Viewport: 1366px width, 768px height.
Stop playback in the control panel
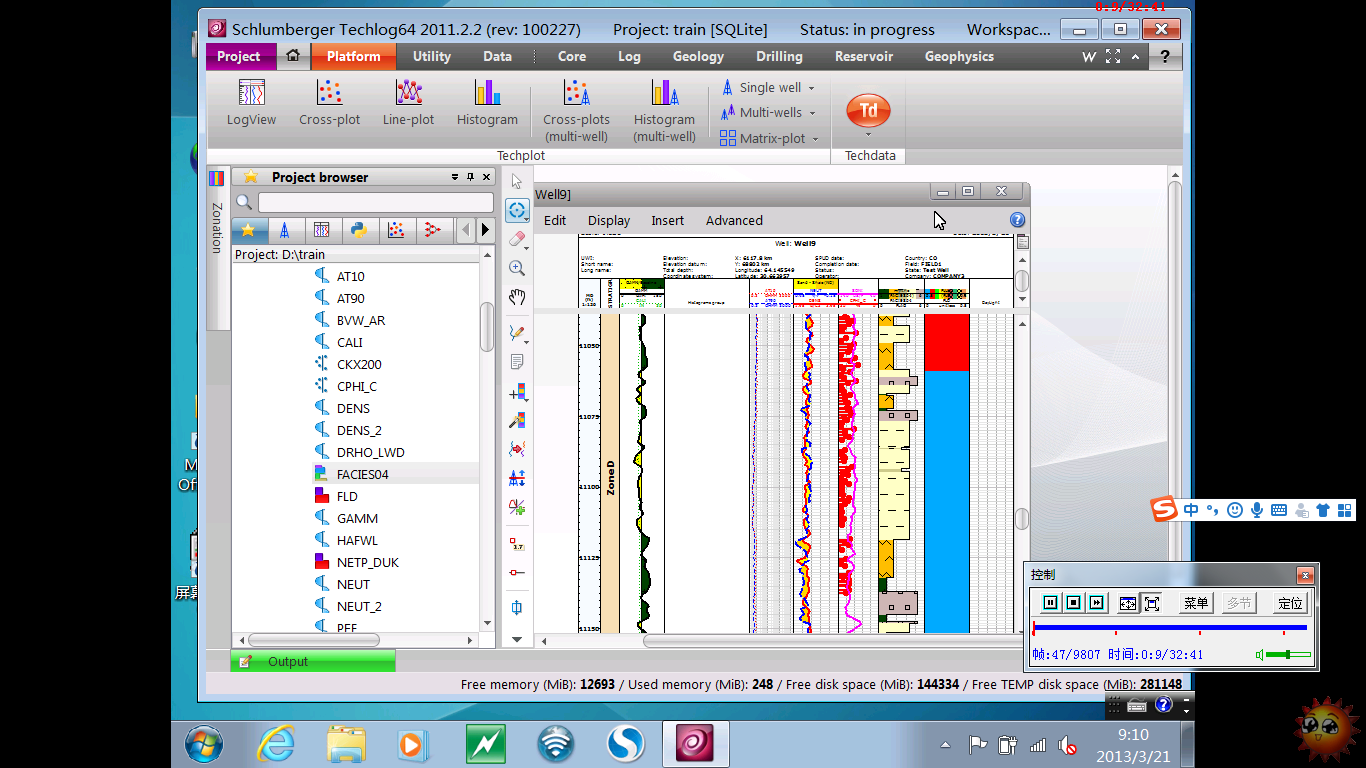(x=1073, y=603)
